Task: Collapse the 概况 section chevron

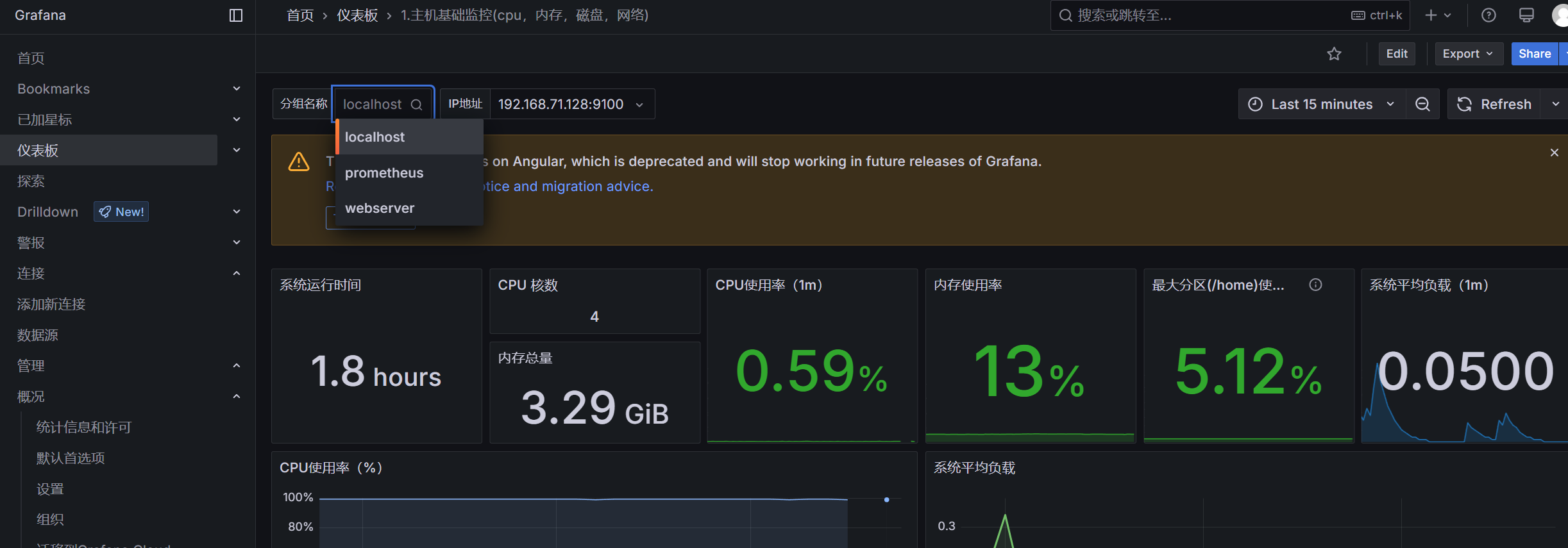Action: (x=237, y=396)
